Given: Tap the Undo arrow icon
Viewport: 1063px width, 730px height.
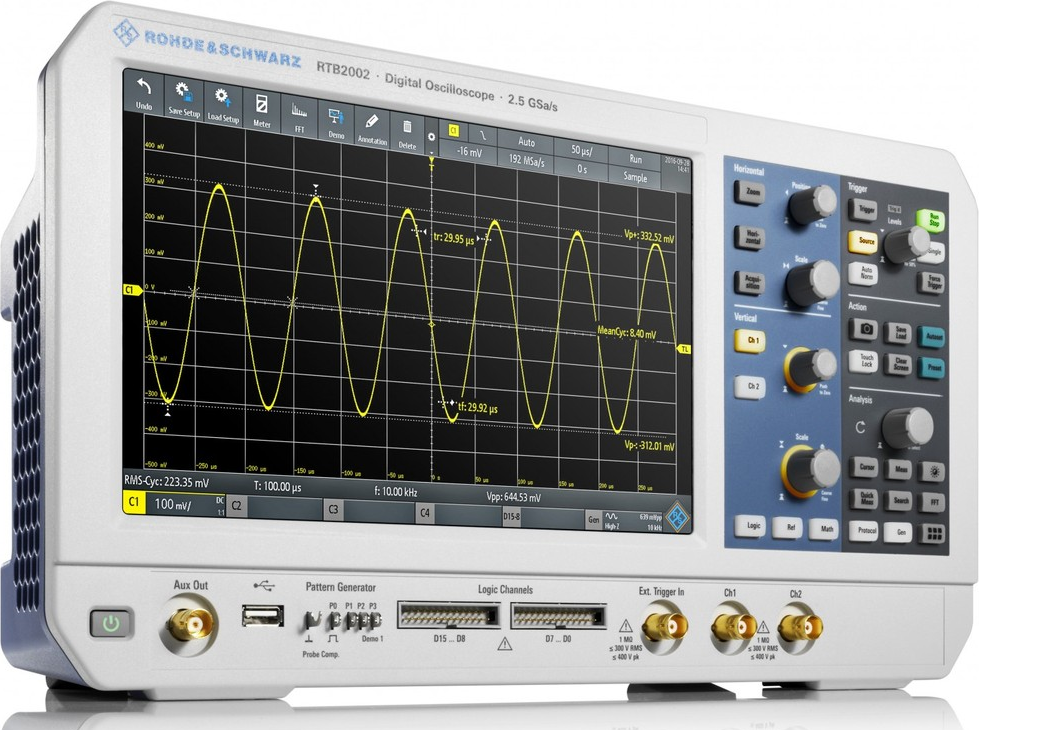Looking at the screenshot, I should click(x=143, y=89).
